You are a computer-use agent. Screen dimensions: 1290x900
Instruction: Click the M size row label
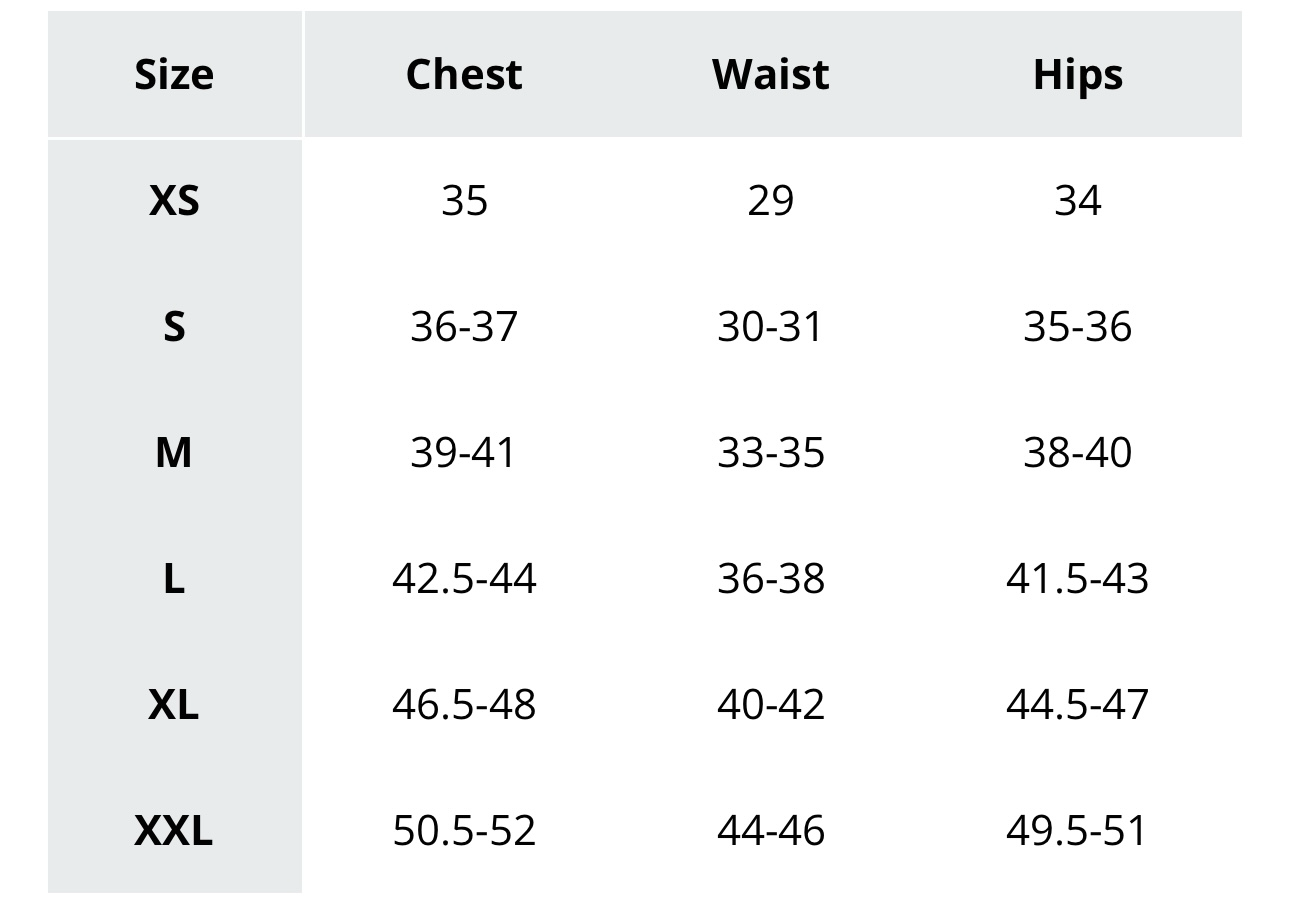[x=174, y=453]
